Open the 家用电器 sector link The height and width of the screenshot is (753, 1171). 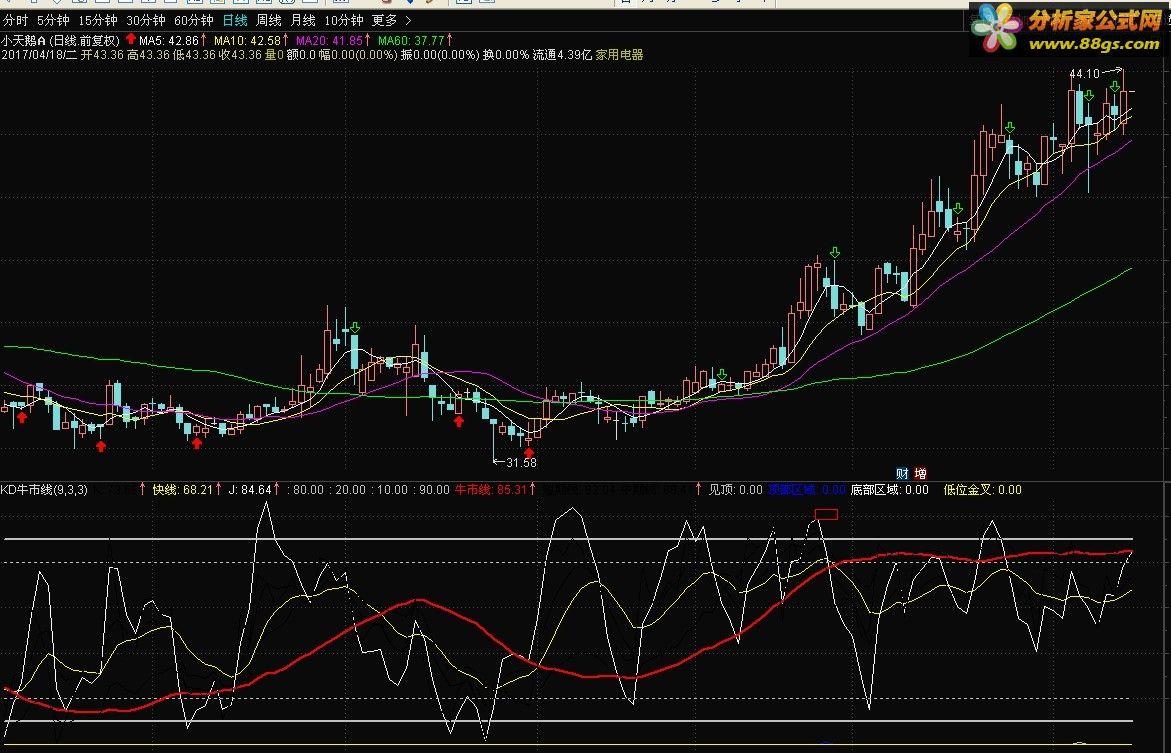(x=619, y=55)
